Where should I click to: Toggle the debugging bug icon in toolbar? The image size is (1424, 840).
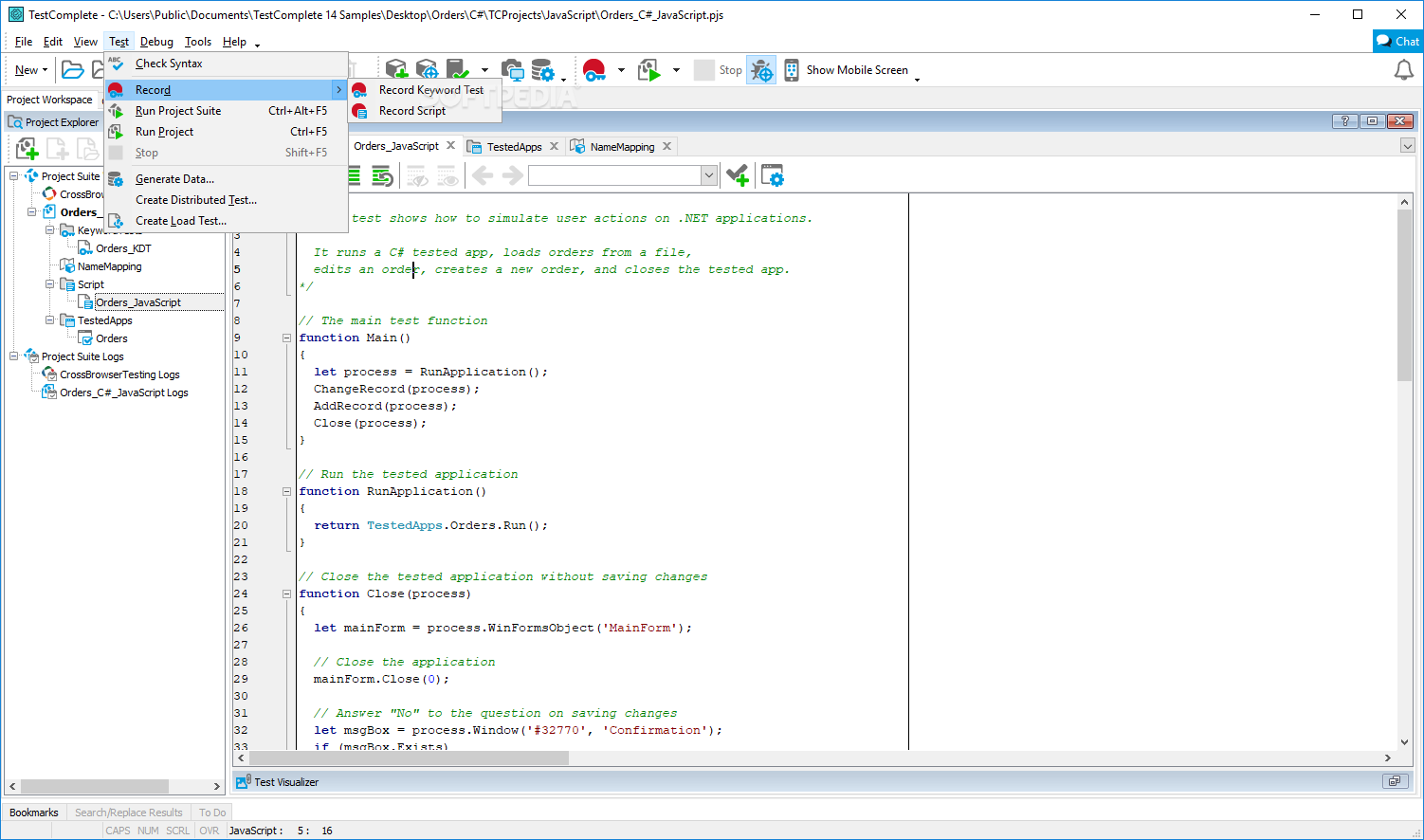(761, 70)
